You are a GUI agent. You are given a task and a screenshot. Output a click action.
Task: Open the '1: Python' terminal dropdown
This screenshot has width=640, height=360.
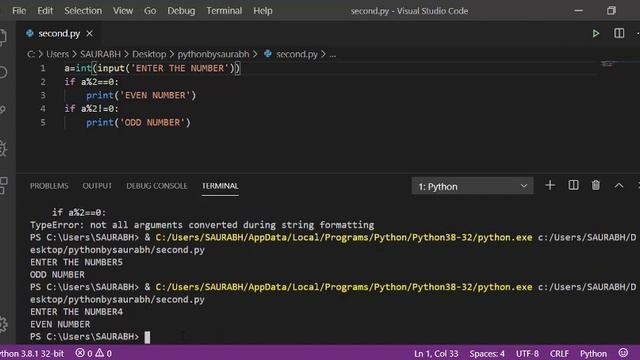click(x=472, y=186)
